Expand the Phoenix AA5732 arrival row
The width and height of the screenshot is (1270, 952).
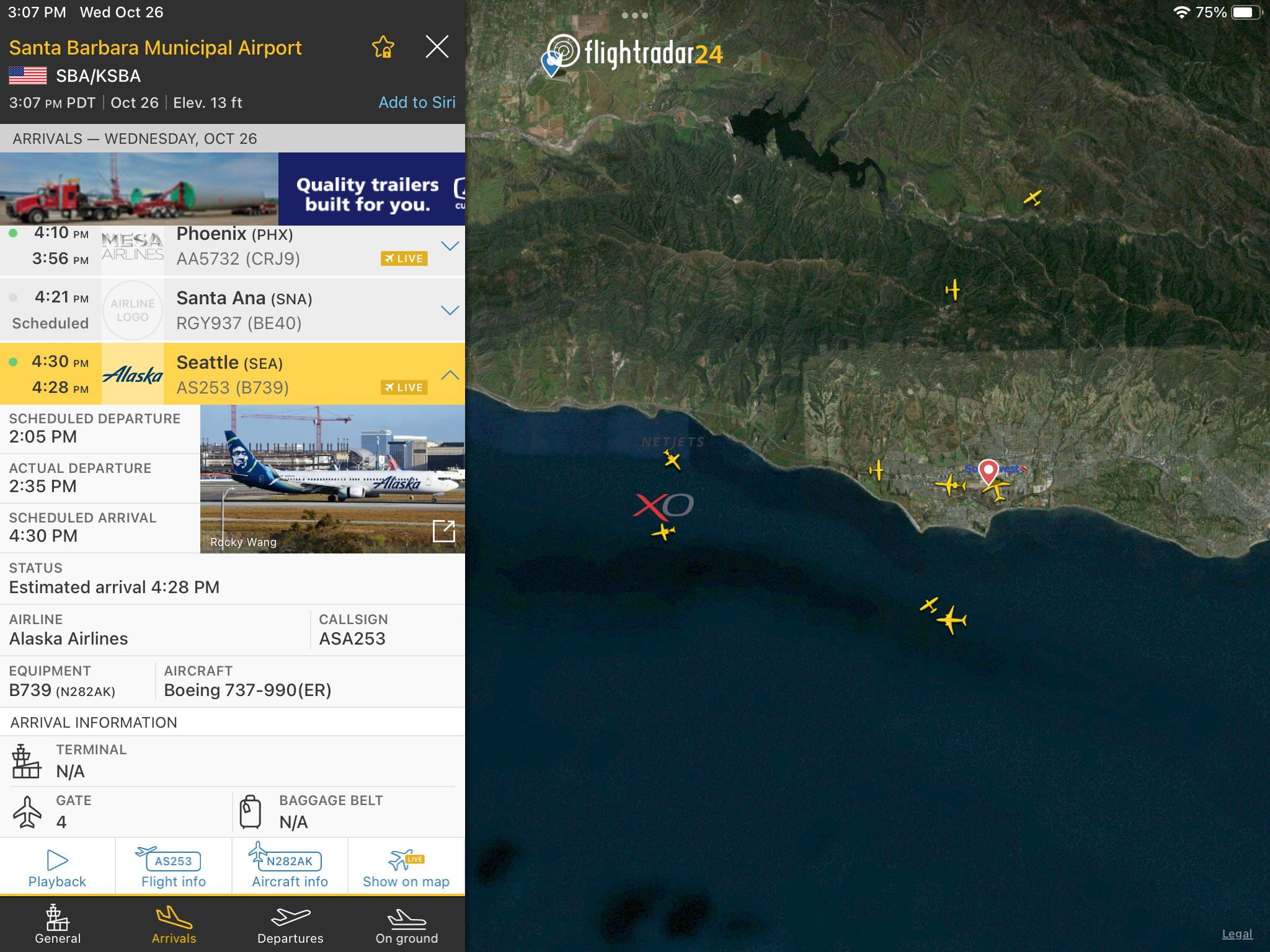450,246
